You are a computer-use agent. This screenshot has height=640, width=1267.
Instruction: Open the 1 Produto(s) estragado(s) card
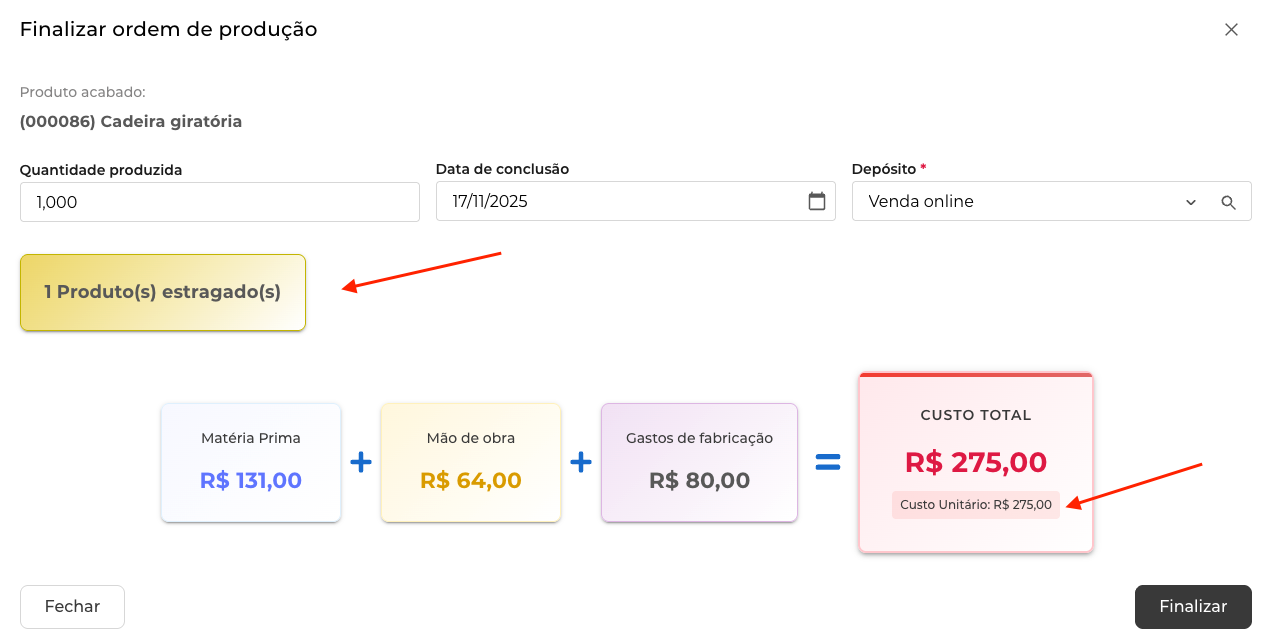pyautogui.click(x=163, y=292)
